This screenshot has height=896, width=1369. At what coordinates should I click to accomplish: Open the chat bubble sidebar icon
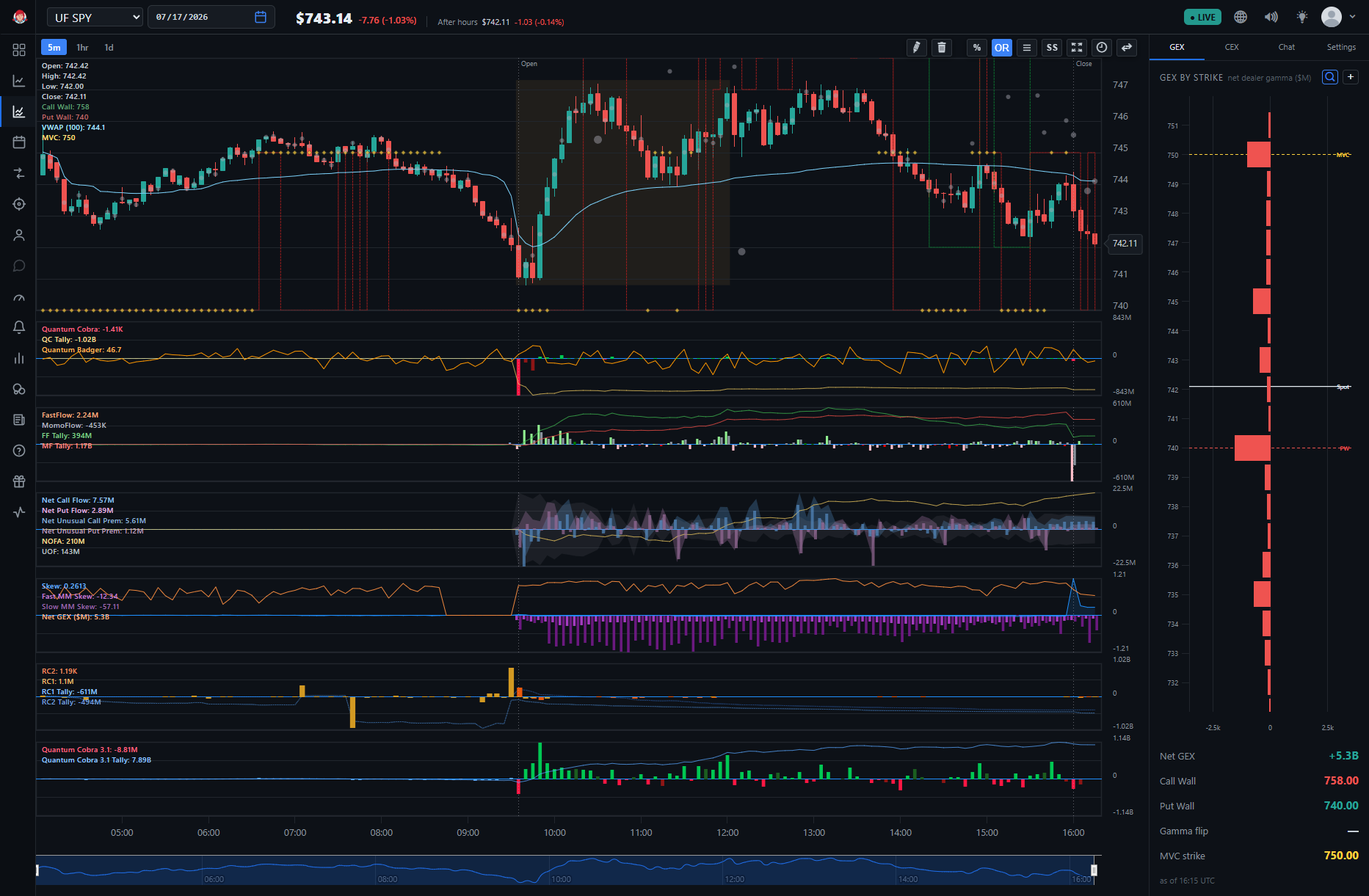click(19, 266)
